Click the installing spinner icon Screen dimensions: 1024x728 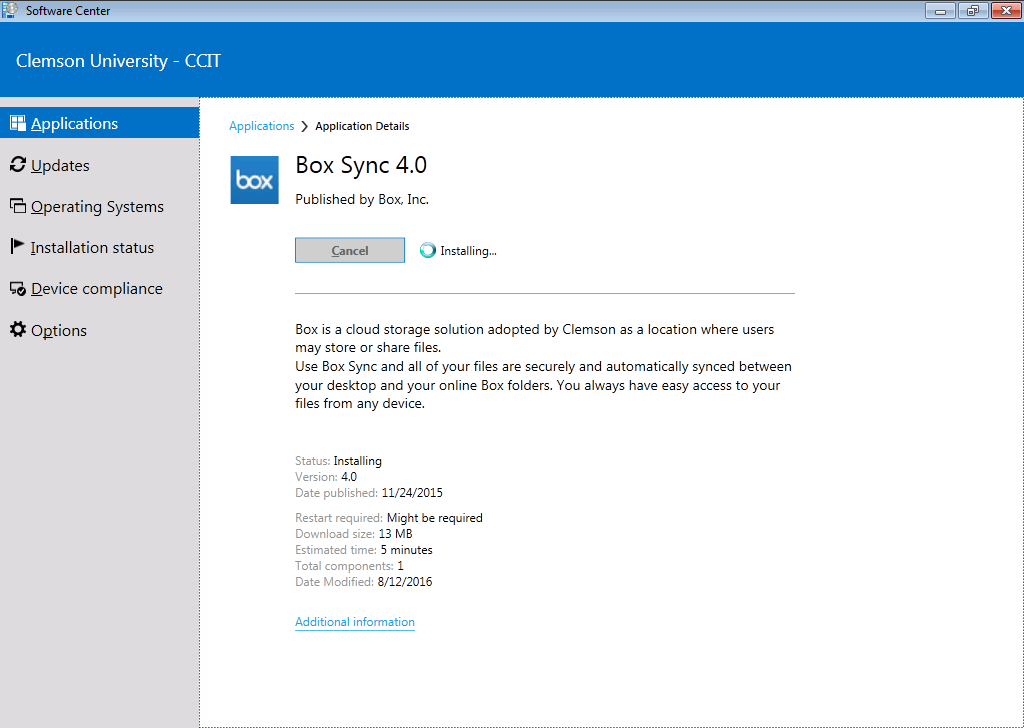(x=428, y=250)
